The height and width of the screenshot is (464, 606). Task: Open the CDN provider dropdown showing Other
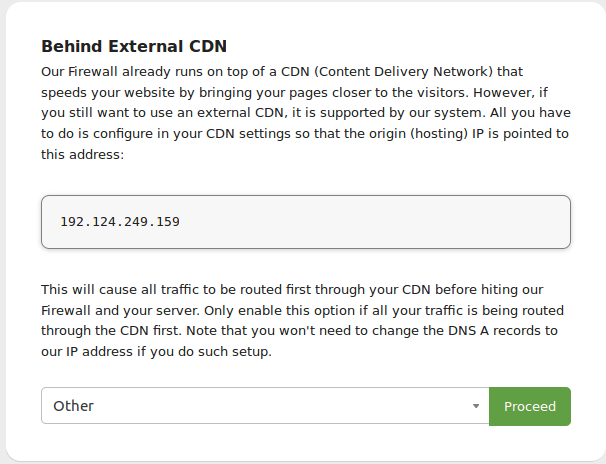tap(265, 406)
